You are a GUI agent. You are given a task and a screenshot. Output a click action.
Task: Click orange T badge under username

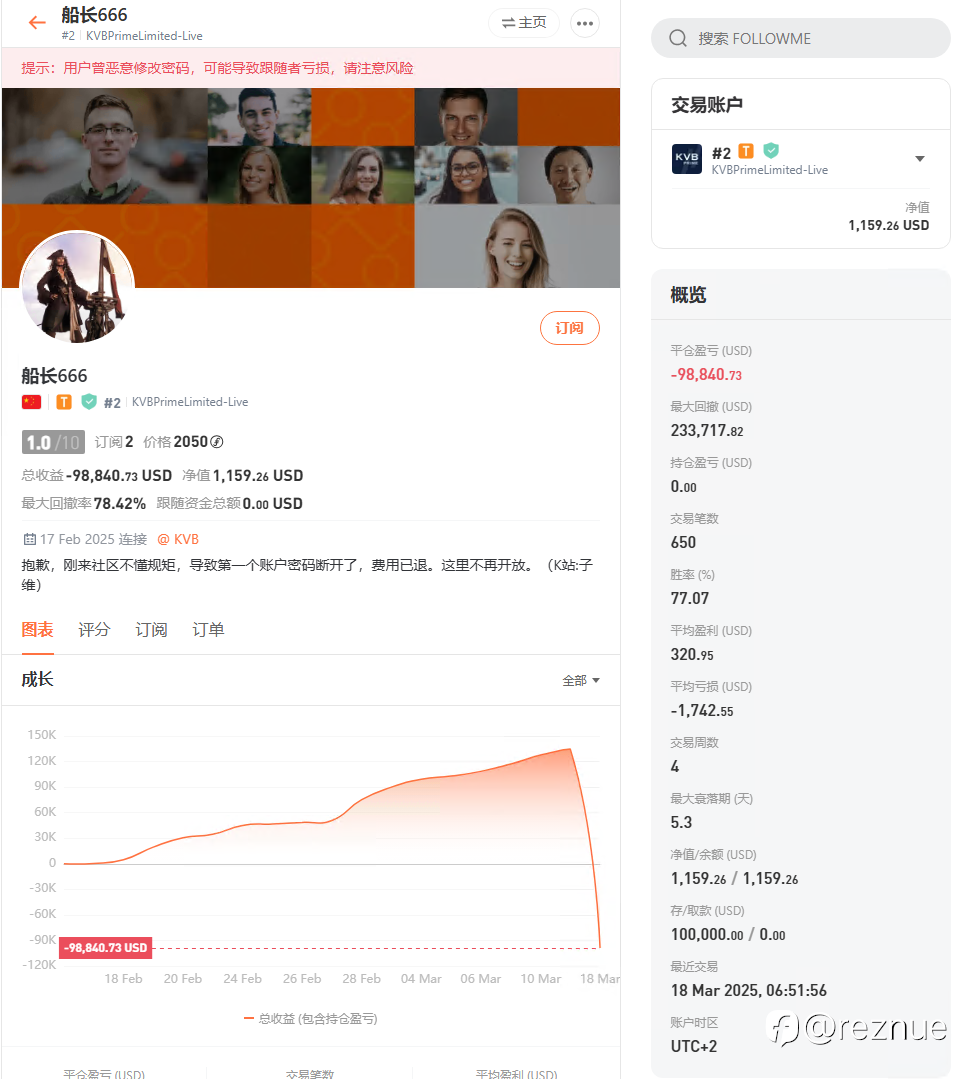(x=64, y=402)
